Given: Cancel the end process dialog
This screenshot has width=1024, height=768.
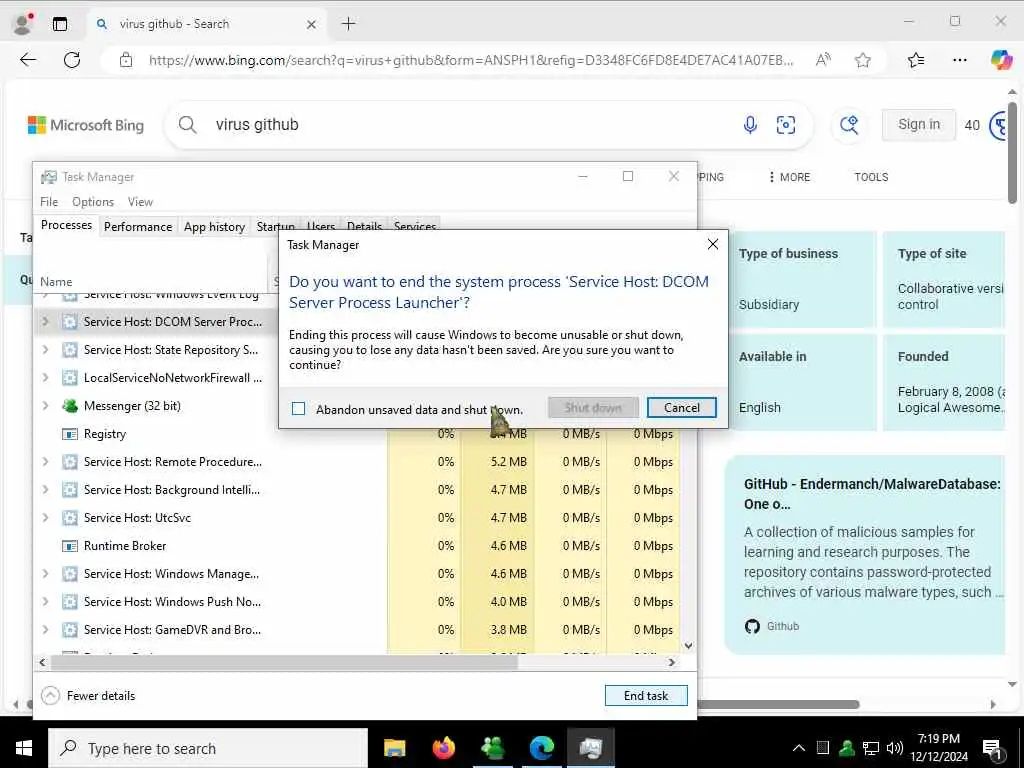Looking at the screenshot, I should (x=681, y=408).
